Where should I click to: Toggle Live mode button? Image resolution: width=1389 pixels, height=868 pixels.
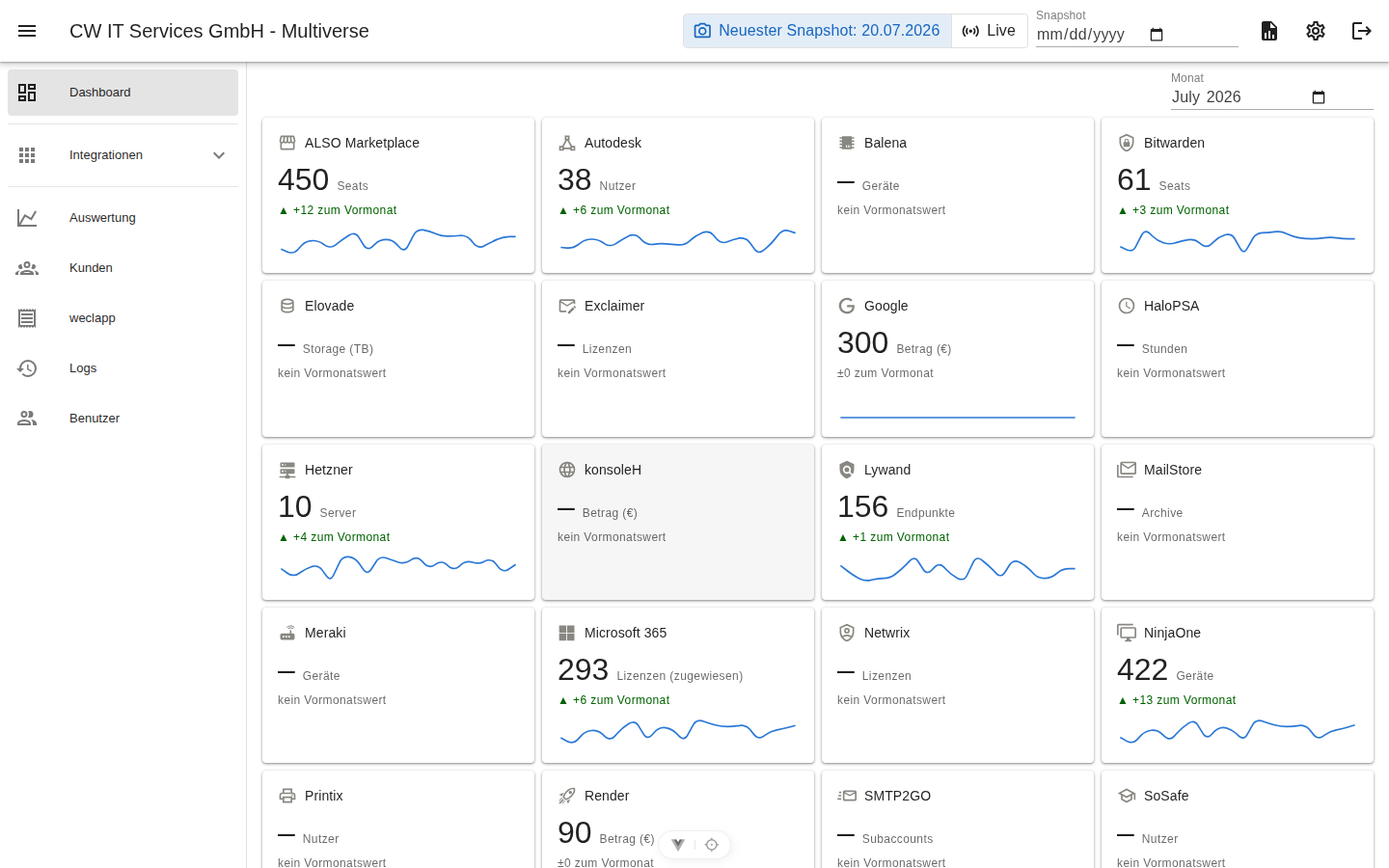pos(990,31)
